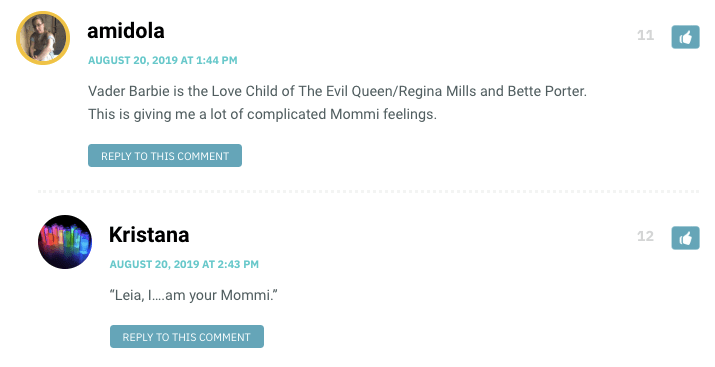Open Kristana's rainbow profile avatar
Image resolution: width=715 pixels, height=367 pixels.
point(65,242)
